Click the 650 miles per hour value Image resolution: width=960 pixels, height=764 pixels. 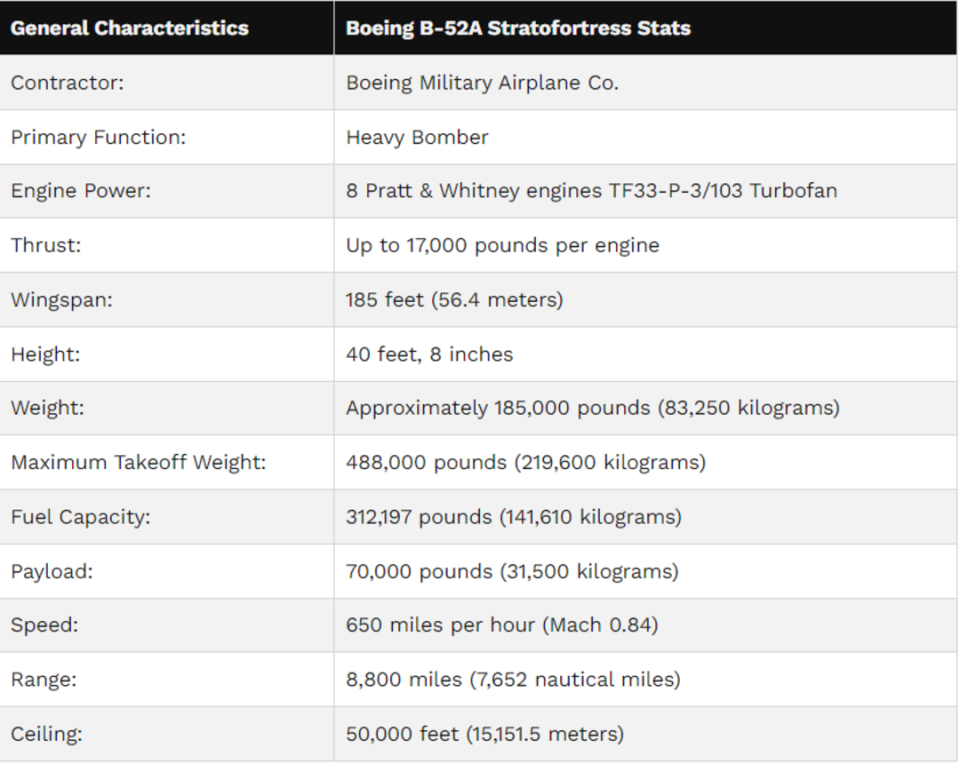pyautogui.click(x=502, y=626)
